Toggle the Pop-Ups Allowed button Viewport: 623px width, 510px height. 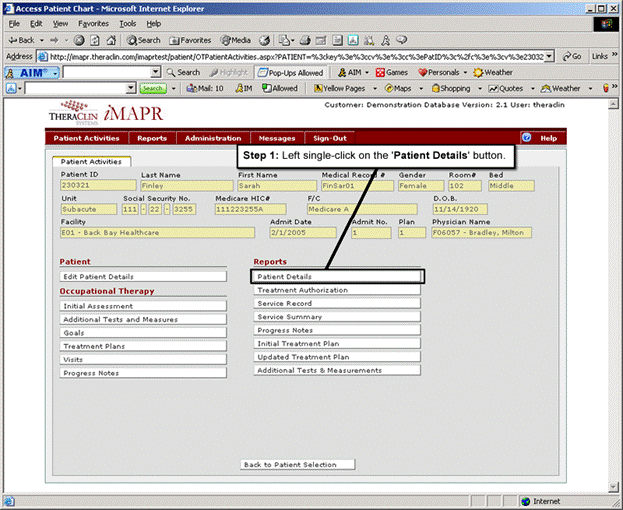point(290,72)
